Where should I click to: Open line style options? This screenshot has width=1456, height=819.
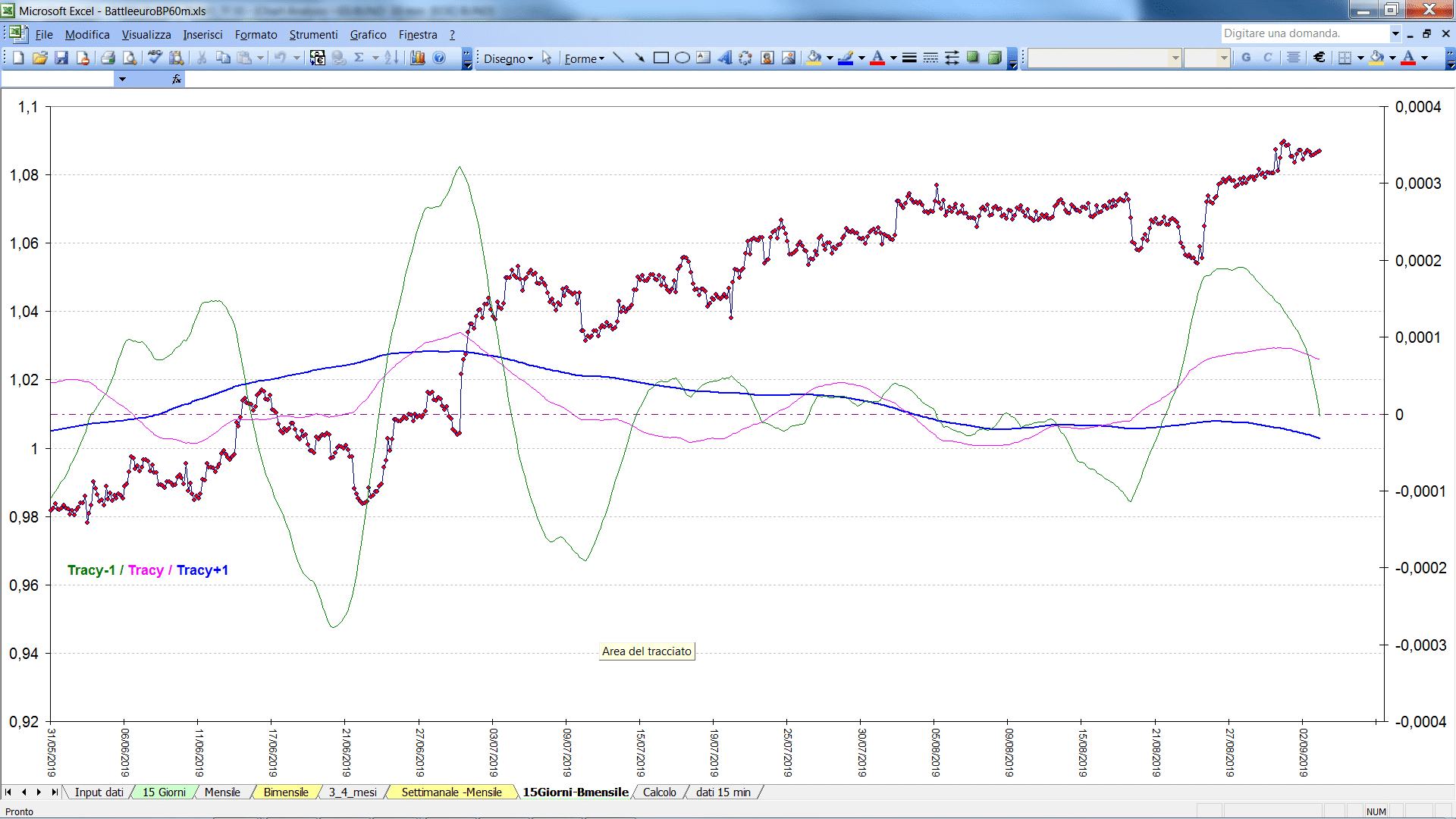pyautogui.click(x=909, y=58)
